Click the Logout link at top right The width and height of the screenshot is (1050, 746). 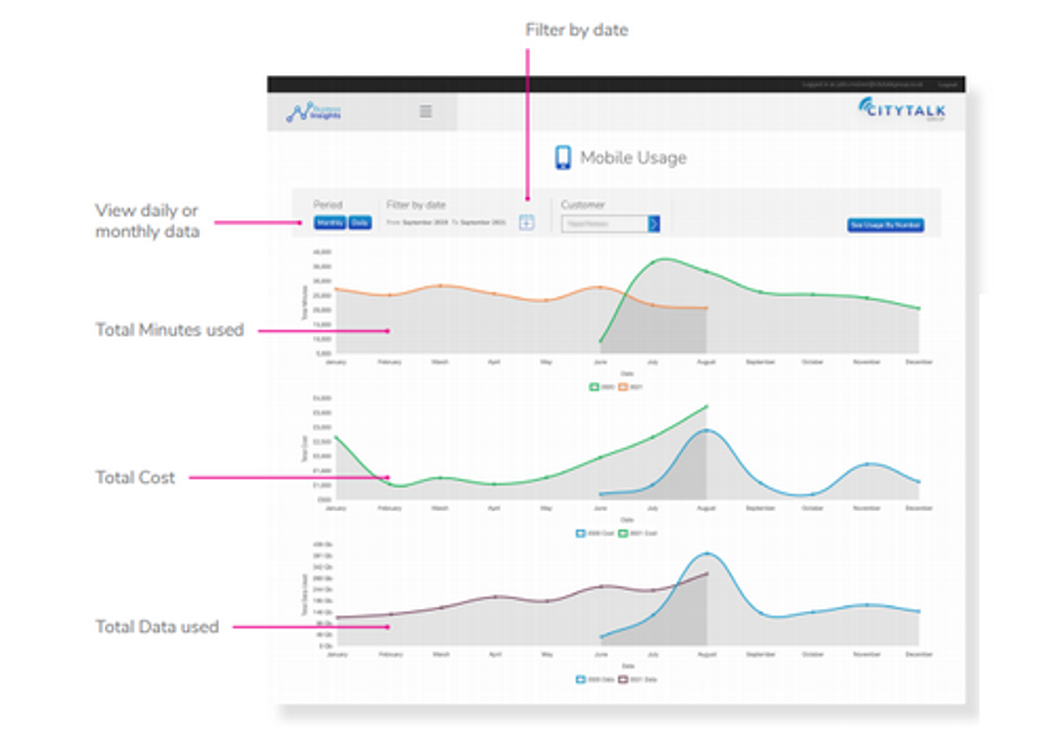click(947, 84)
